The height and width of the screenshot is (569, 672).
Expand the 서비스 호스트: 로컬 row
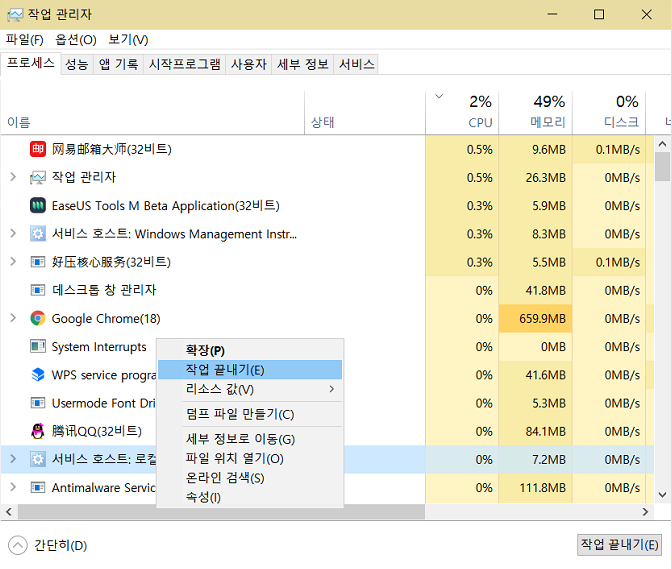pos(13,459)
